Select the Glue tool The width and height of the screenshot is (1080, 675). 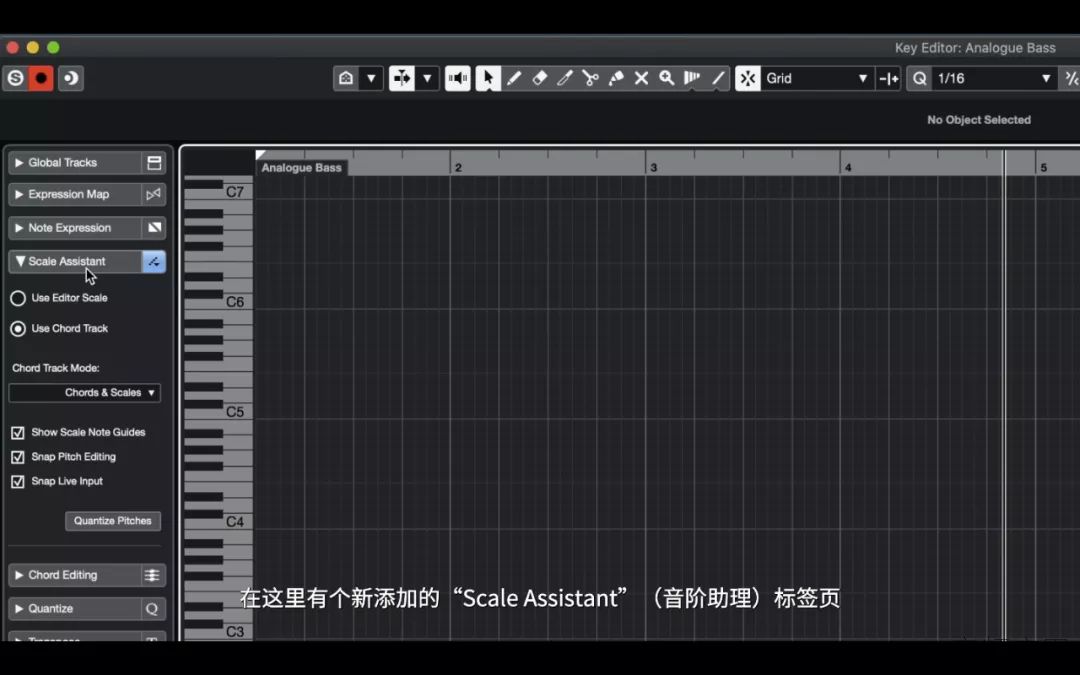(616, 78)
